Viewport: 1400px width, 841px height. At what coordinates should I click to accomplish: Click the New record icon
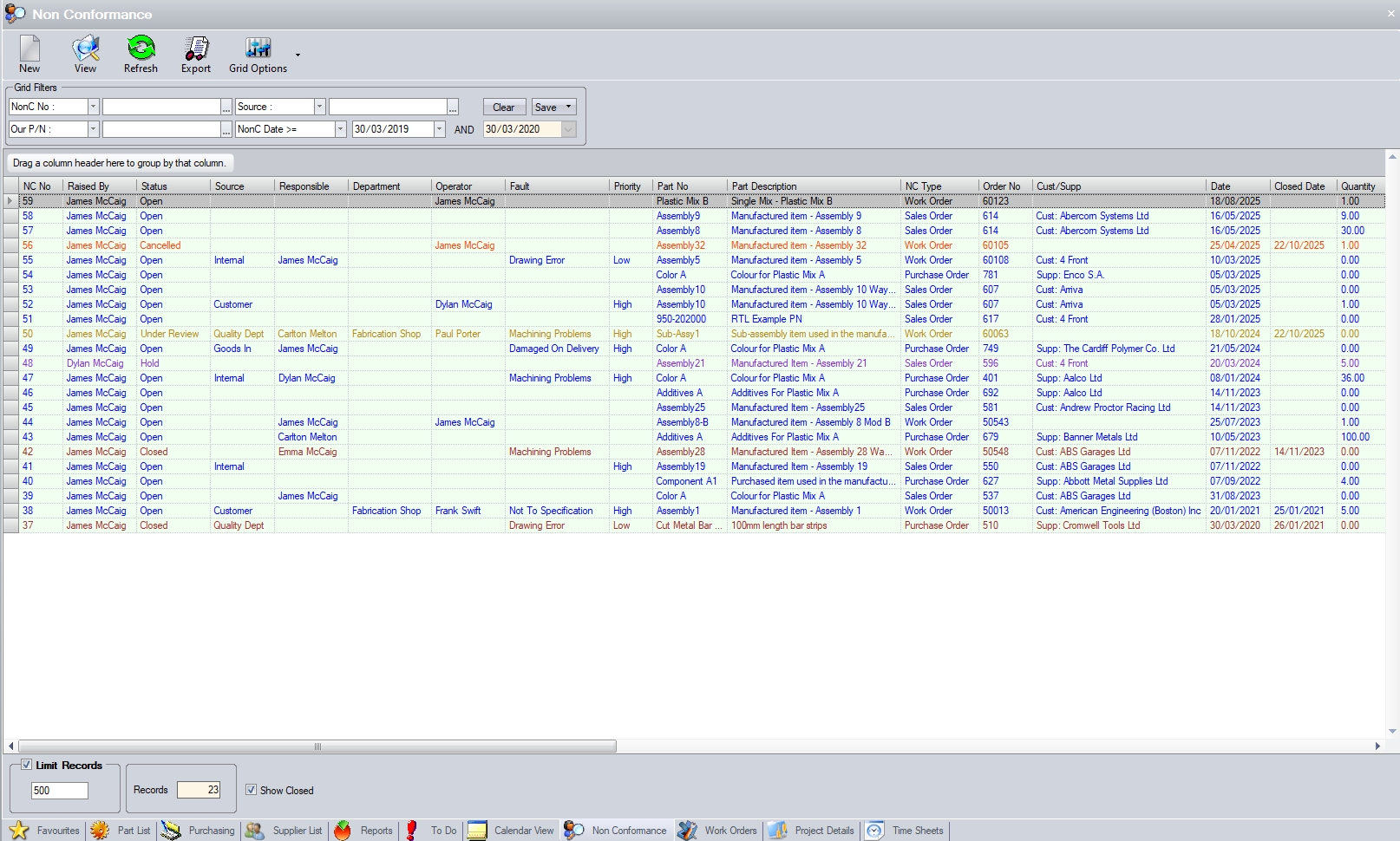(29, 49)
